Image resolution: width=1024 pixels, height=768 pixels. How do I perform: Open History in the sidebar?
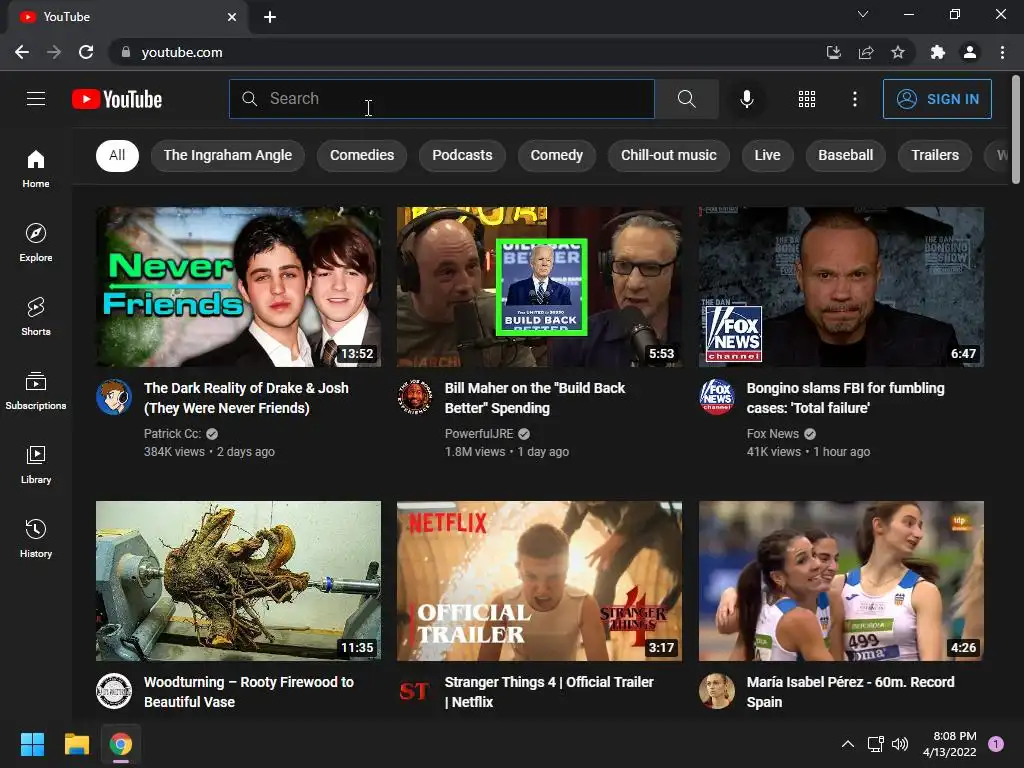pos(36,538)
